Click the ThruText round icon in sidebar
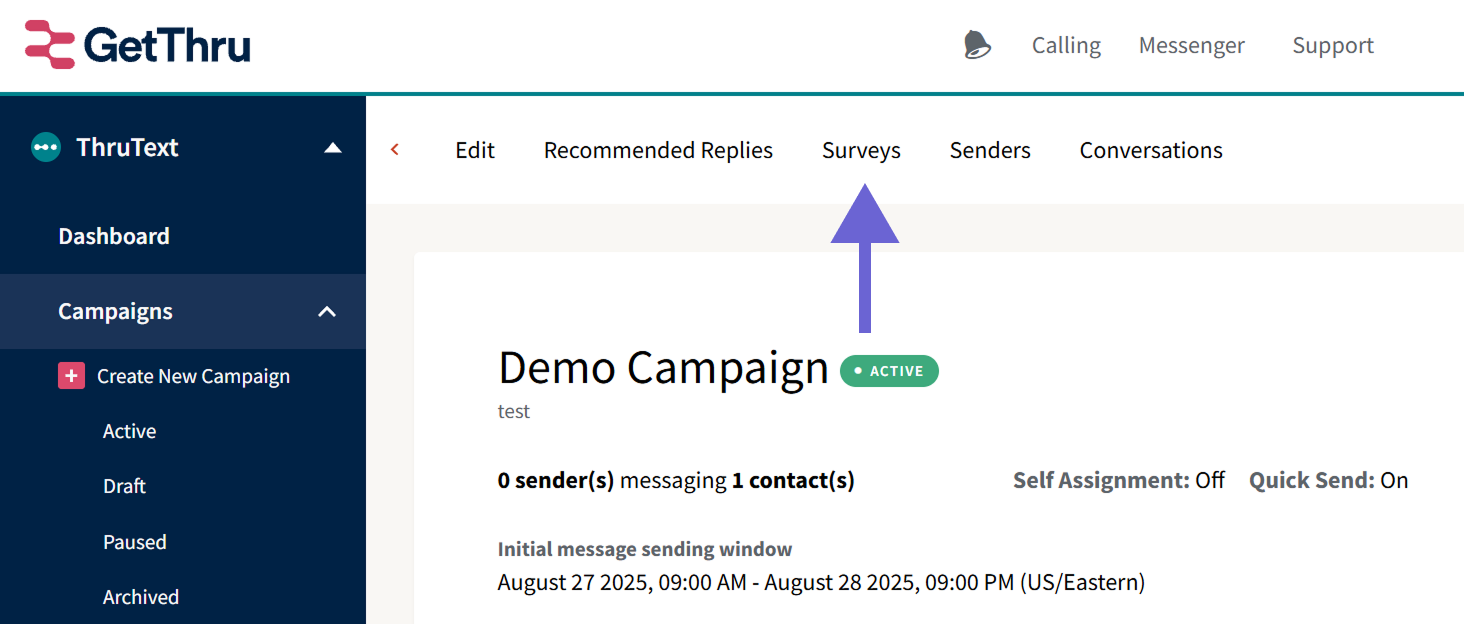 tap(46, 147)
